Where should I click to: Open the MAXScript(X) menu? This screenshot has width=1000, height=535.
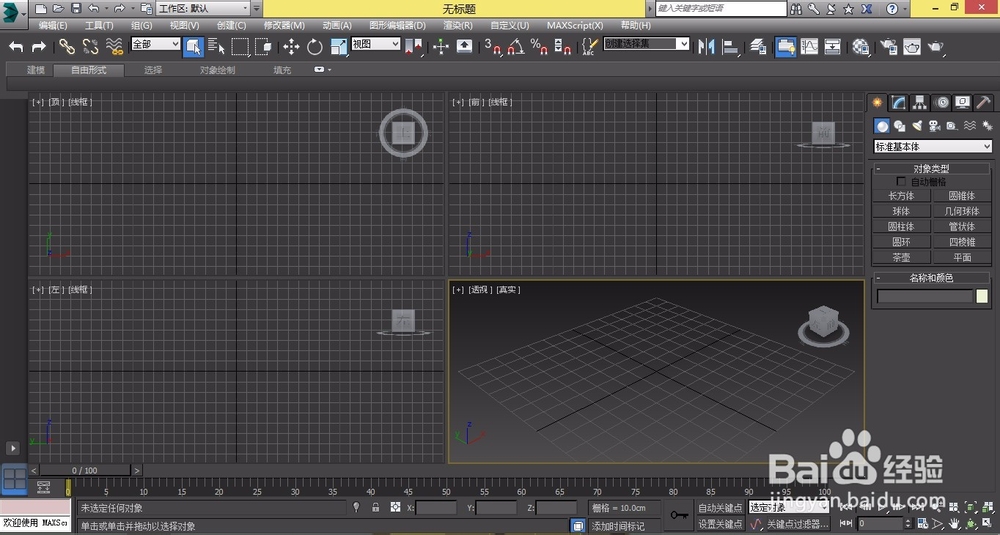(575, 26)
